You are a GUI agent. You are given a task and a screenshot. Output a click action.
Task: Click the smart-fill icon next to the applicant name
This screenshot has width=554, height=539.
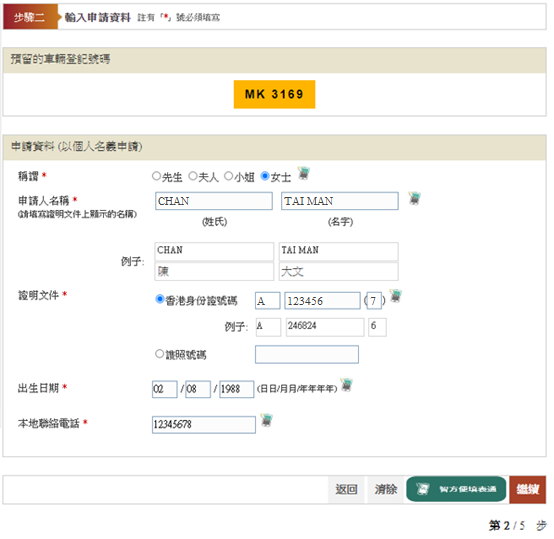coord(414,199)
